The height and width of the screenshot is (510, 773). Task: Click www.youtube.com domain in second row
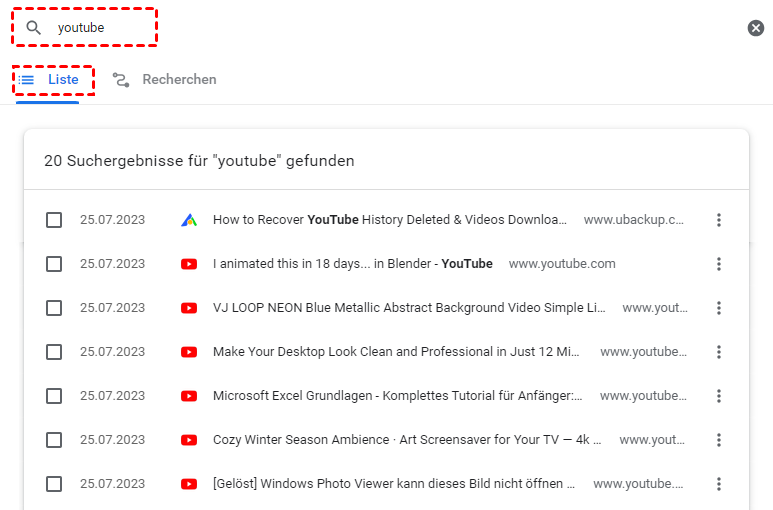(562, 264)
